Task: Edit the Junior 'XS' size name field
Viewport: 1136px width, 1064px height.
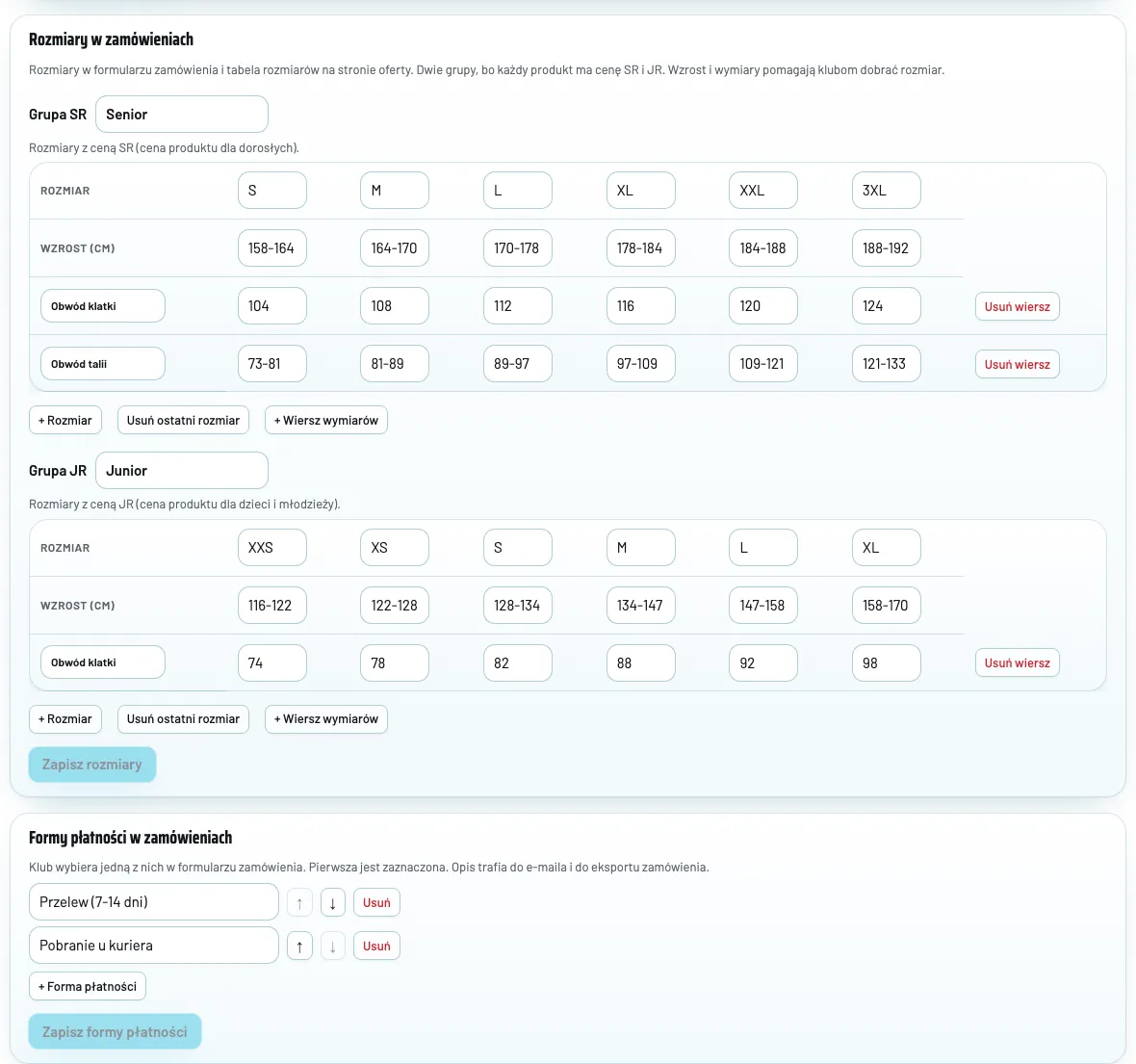Action: [394, 548]
